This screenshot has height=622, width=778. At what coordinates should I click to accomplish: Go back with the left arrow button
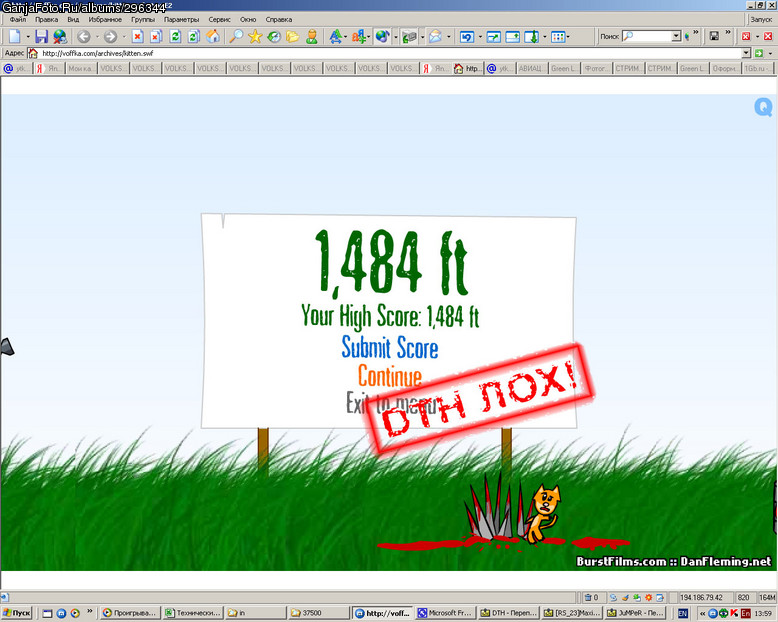click(84, 37)
